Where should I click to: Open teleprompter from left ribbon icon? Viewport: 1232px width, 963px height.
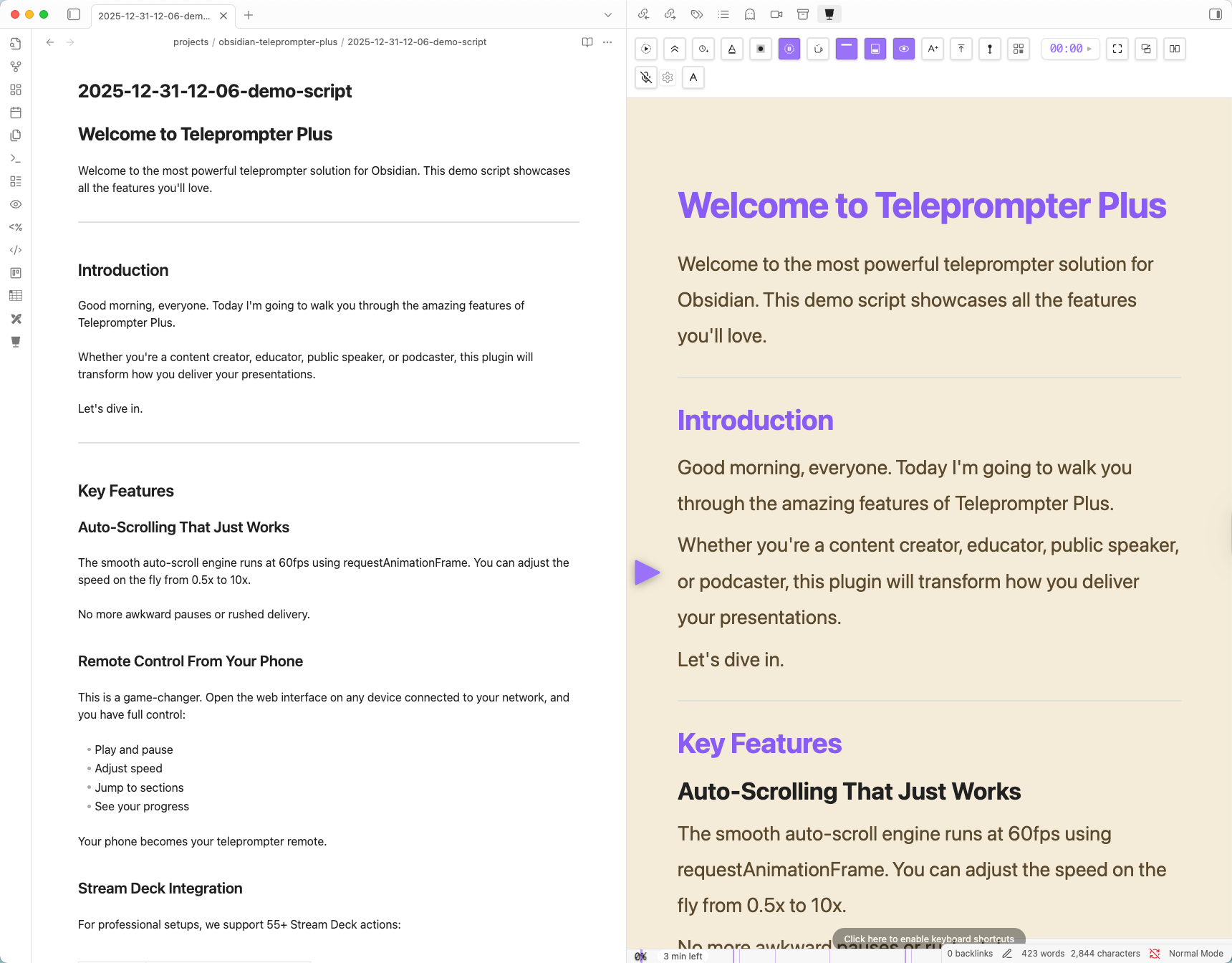(x=16, y=342)
